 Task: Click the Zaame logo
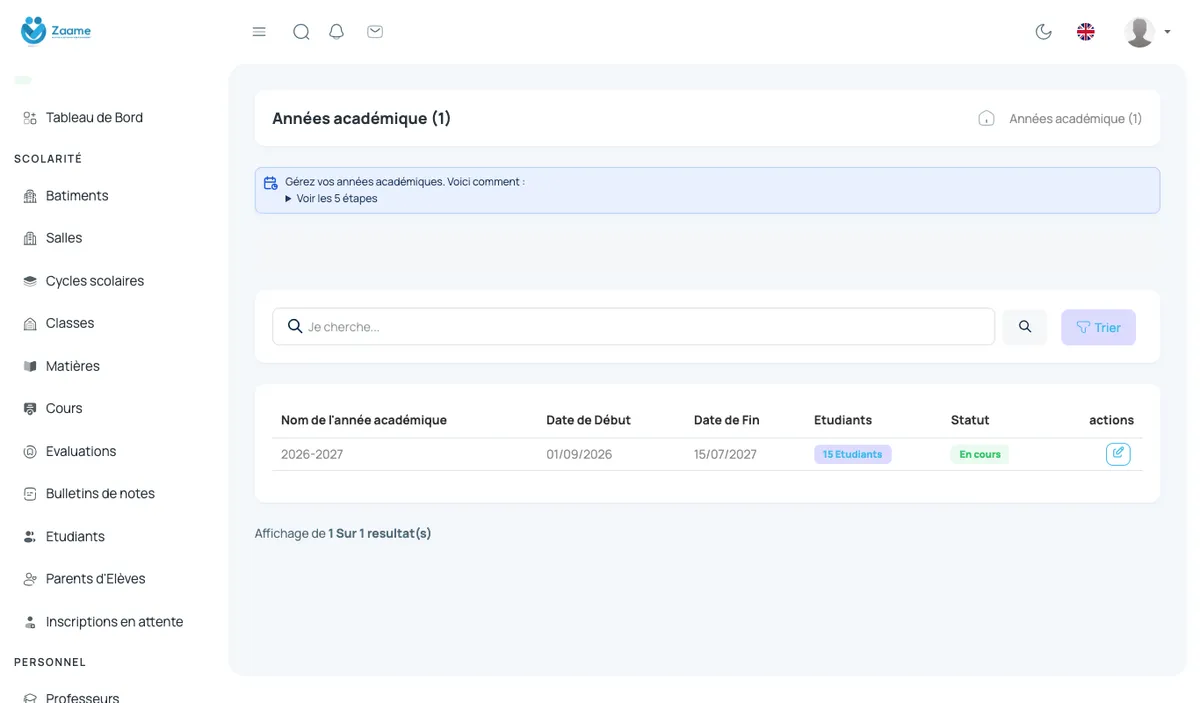click(56, 31)
